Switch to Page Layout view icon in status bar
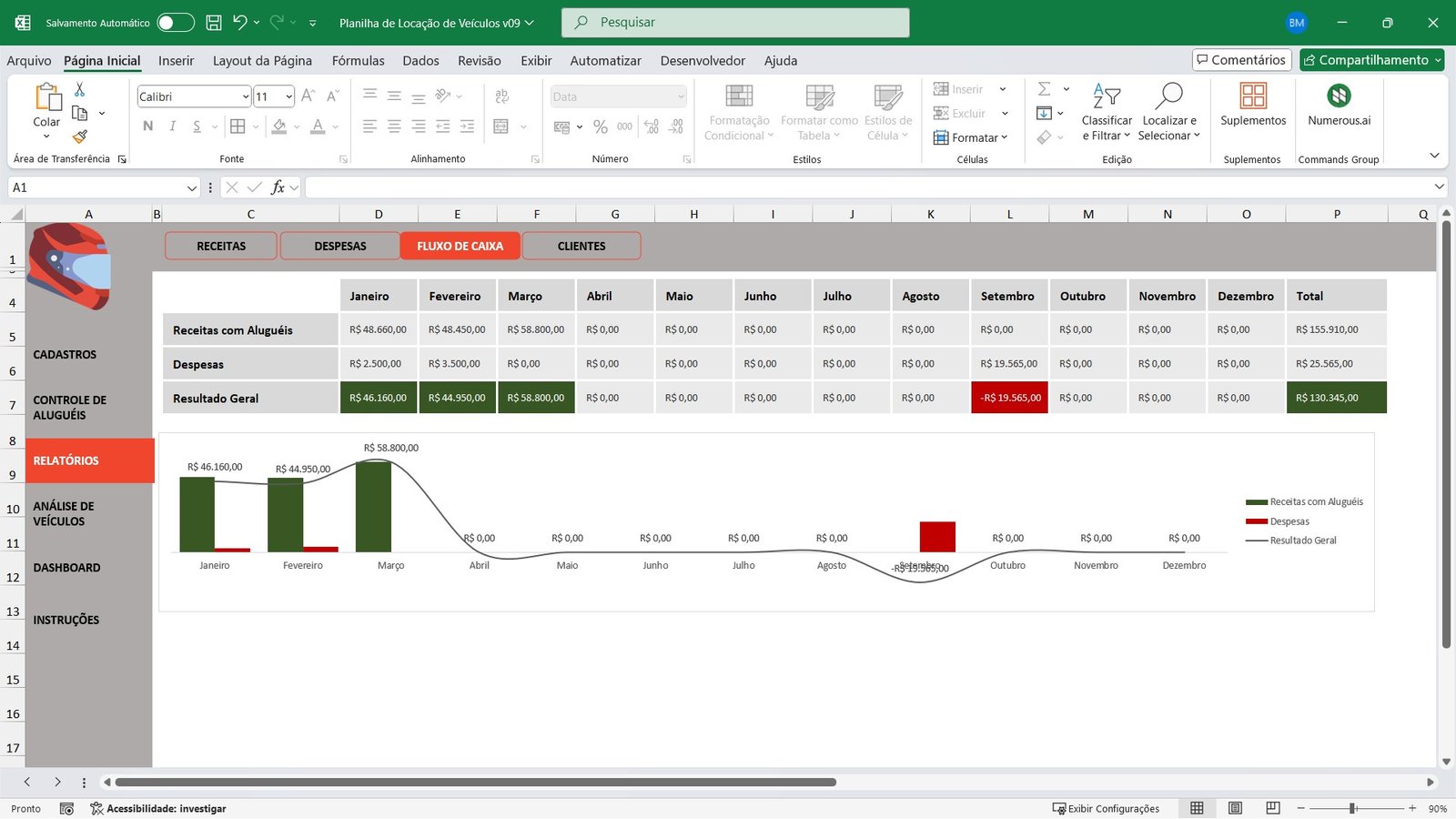This screenshot has width=1456, height=819. coord(1235,808)
